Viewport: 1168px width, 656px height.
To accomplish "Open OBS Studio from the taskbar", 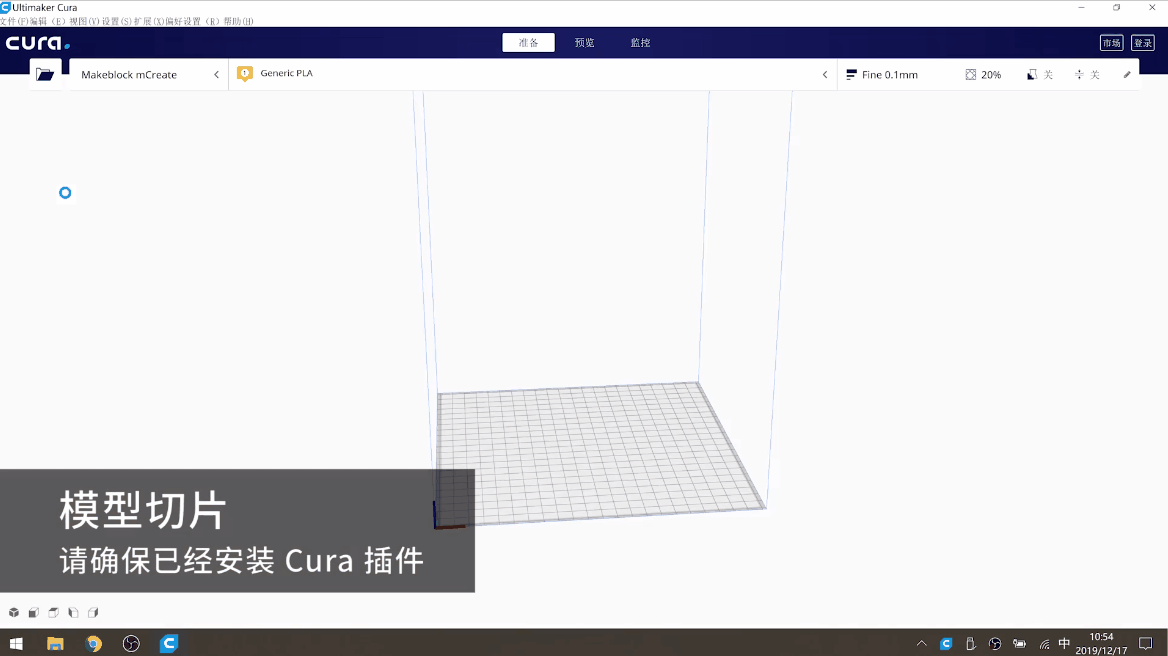I will click(131, 643).
